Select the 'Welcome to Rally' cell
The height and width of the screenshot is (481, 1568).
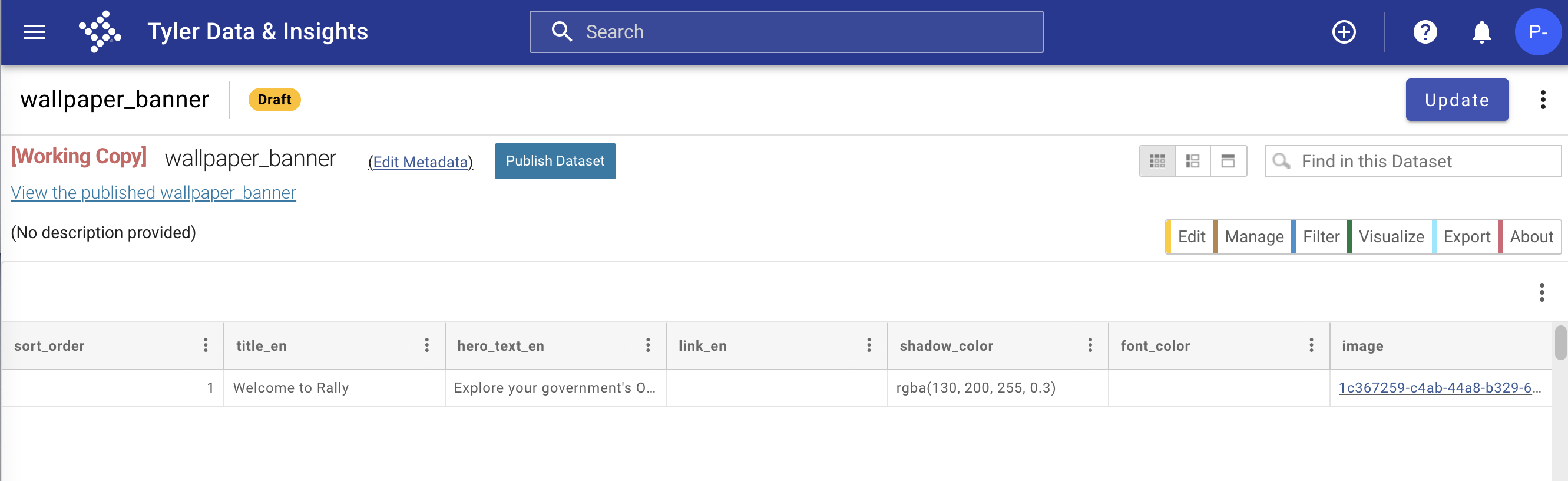coord(334,388)
